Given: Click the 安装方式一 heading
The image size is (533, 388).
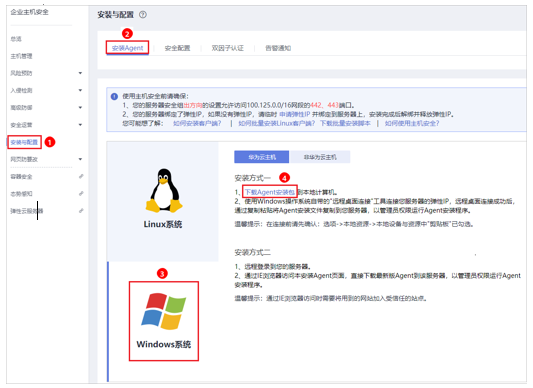Looking at the screenshot, I should pos(253,178).
